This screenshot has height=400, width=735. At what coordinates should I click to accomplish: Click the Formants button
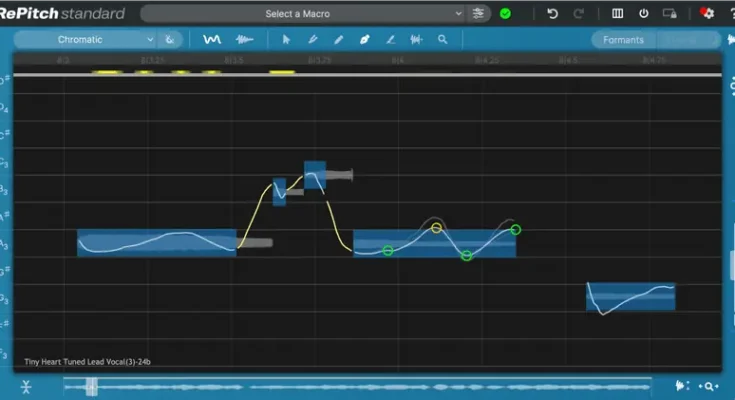click(624, 40)
